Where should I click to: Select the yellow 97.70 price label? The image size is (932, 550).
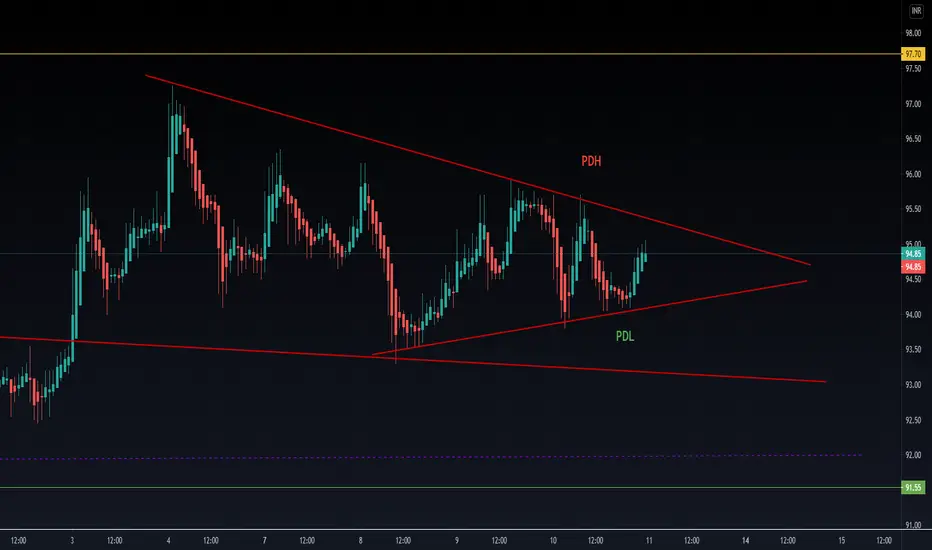(x=913, y=54)
